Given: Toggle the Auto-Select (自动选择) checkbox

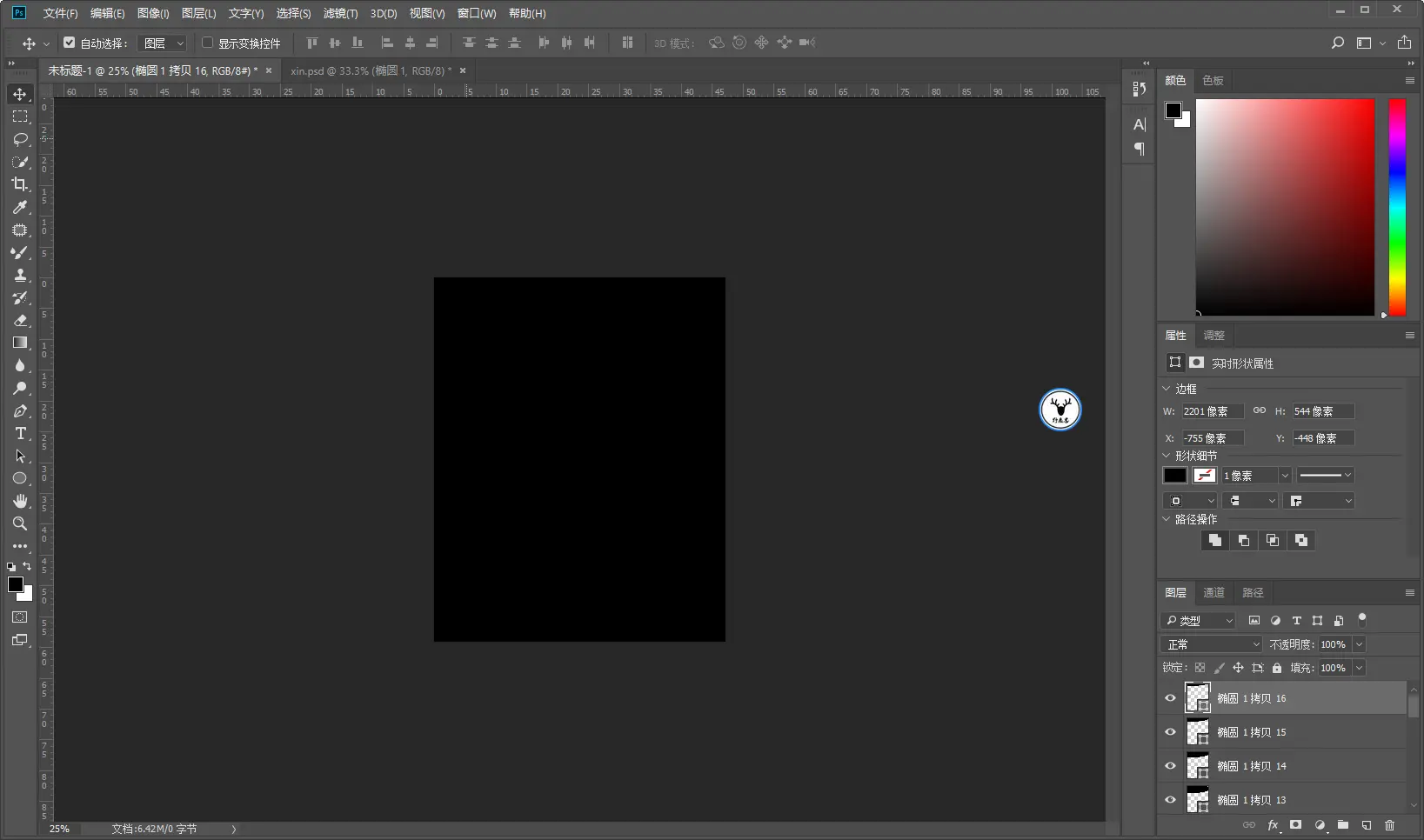Looking at the screenshot, I should pyautogui.click(x=70, y=43).
